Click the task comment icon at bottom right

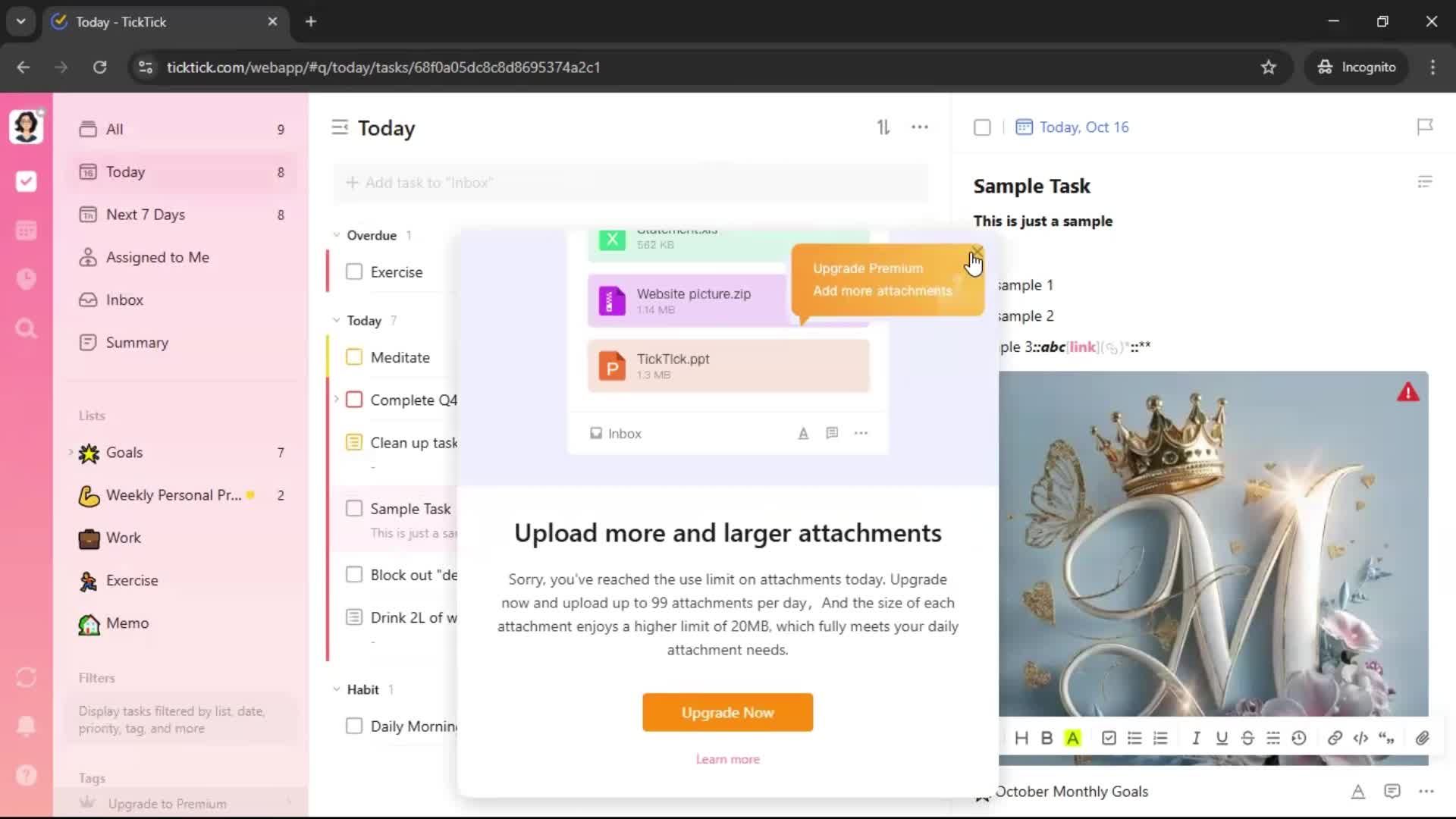[x=1392, y=791]
